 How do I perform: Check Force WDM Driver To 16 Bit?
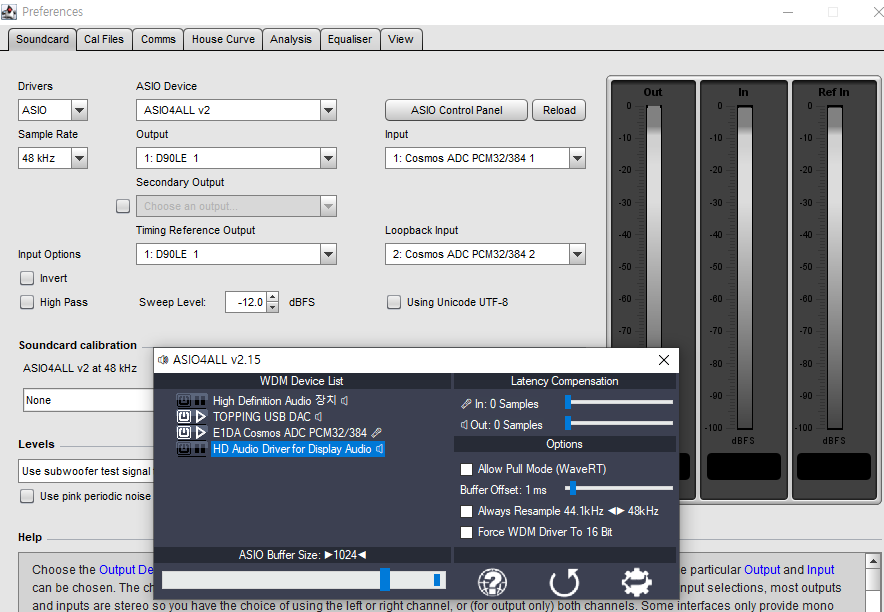(x=466, y=533)
